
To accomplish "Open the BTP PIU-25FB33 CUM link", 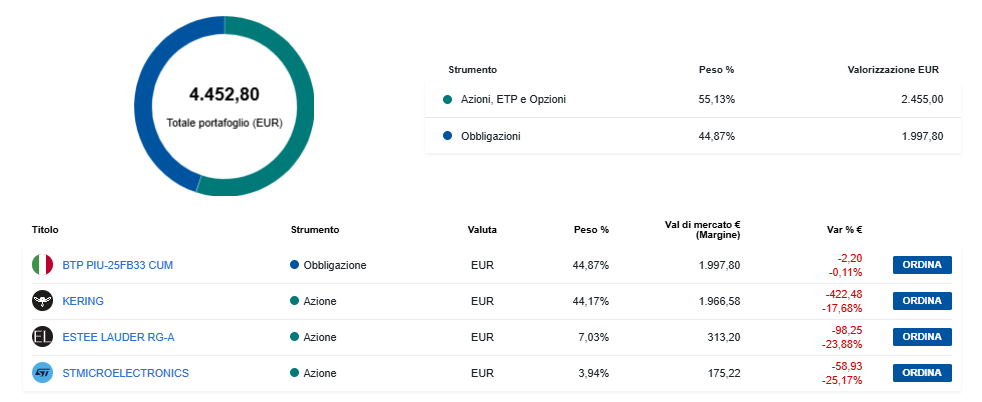I will click(118, 265).
